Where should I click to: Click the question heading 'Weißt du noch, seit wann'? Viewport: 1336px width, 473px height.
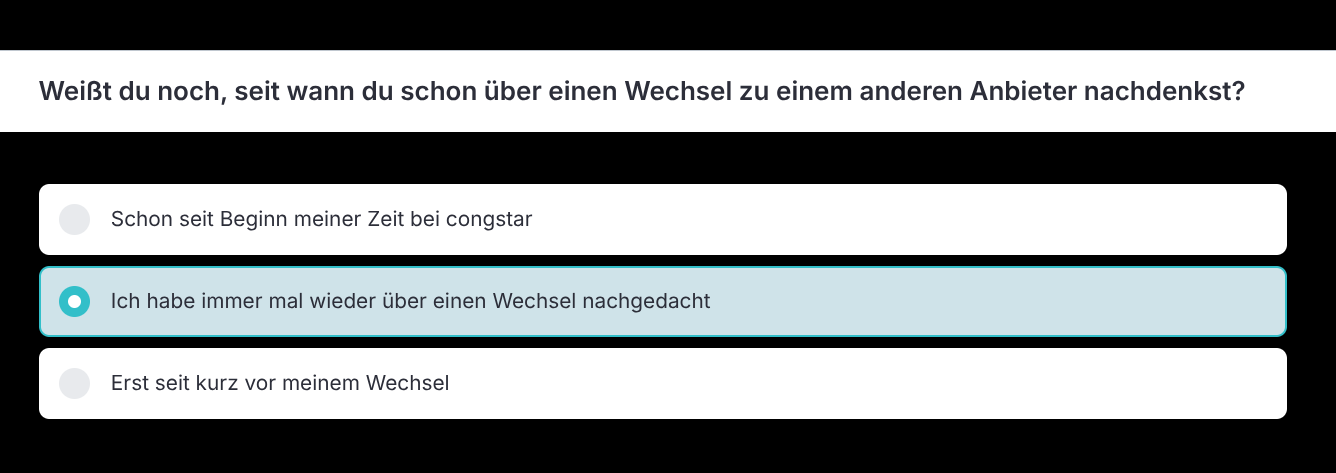(641, 91)
